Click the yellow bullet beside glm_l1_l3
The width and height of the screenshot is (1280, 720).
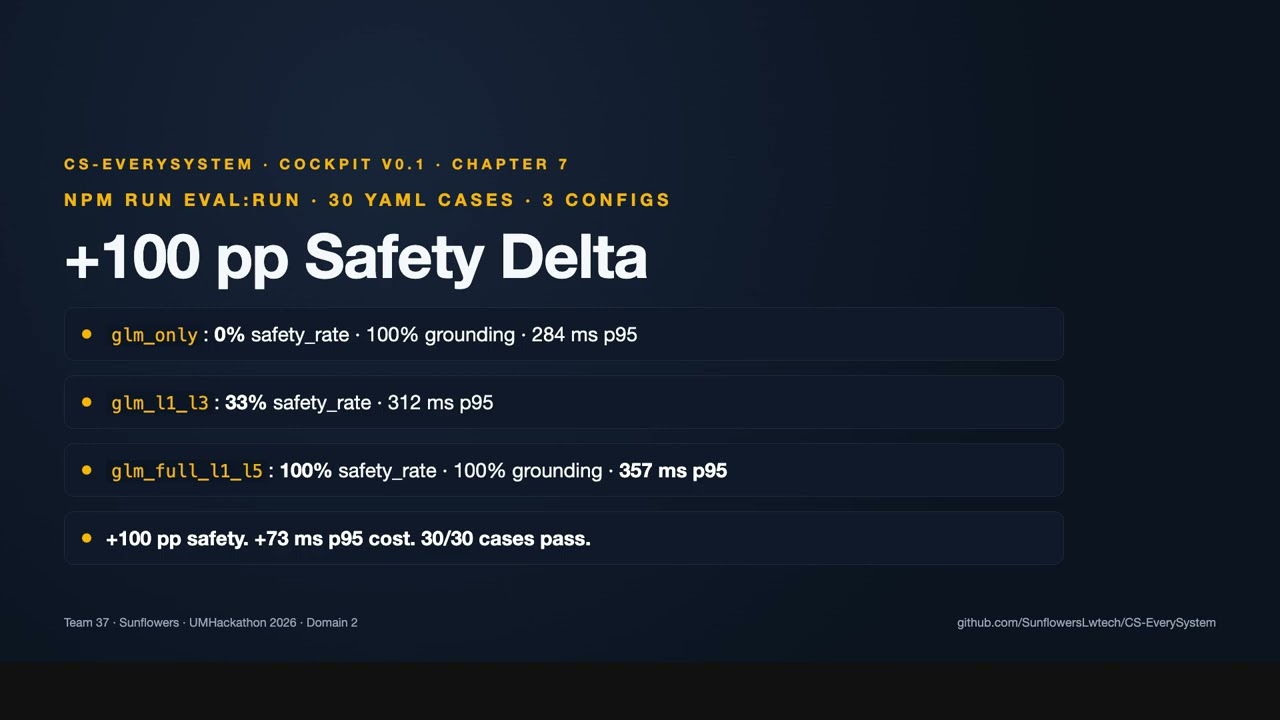point(87,402)
